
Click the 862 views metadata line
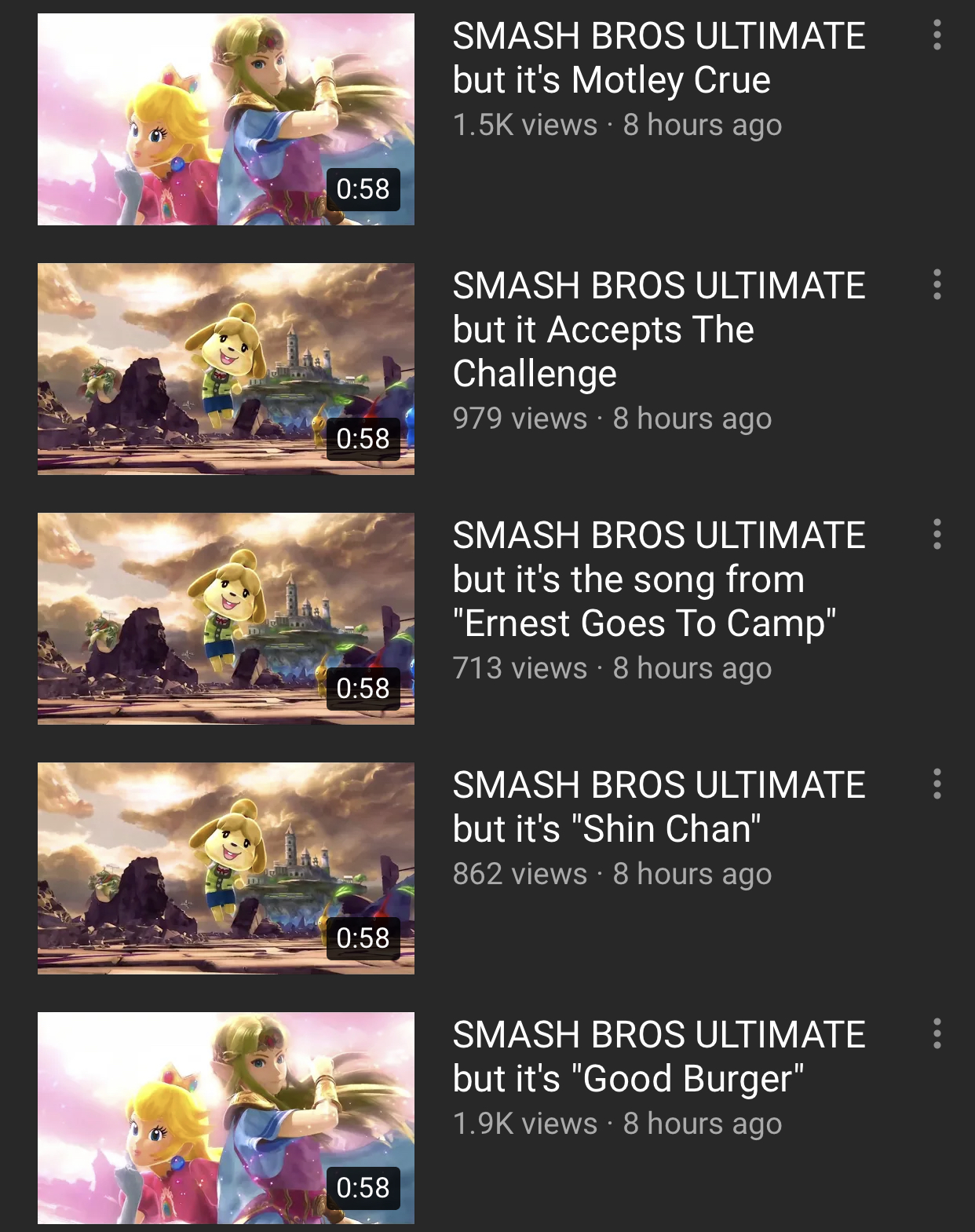pyautogui.click(x=612, y=875)
